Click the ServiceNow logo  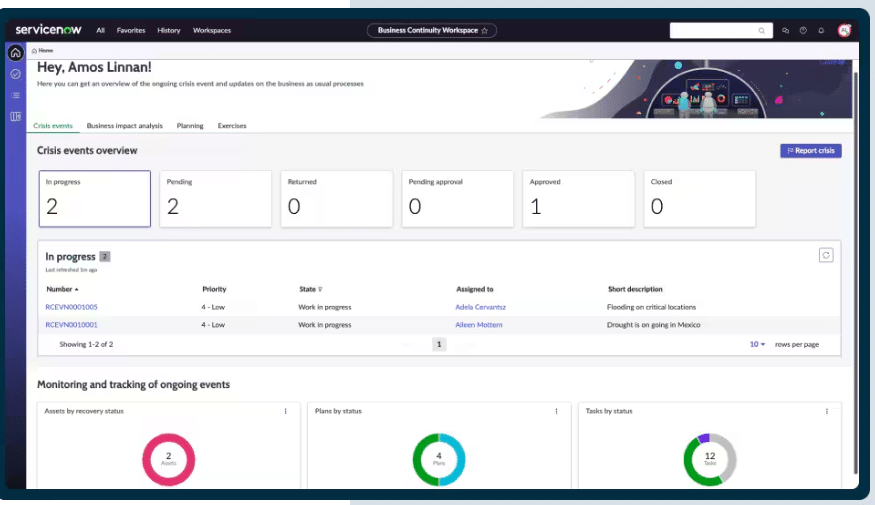49,30
